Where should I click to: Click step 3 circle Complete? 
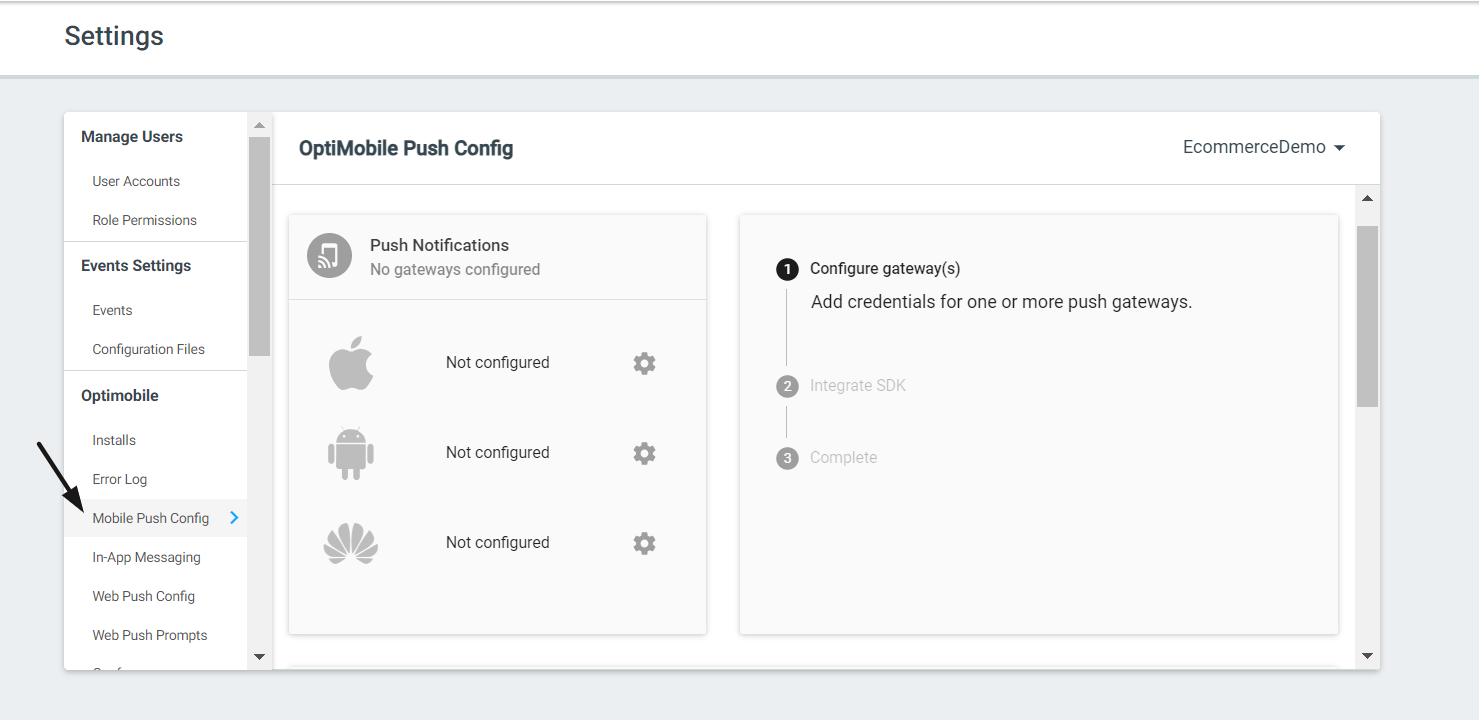[x=787, y=458]
